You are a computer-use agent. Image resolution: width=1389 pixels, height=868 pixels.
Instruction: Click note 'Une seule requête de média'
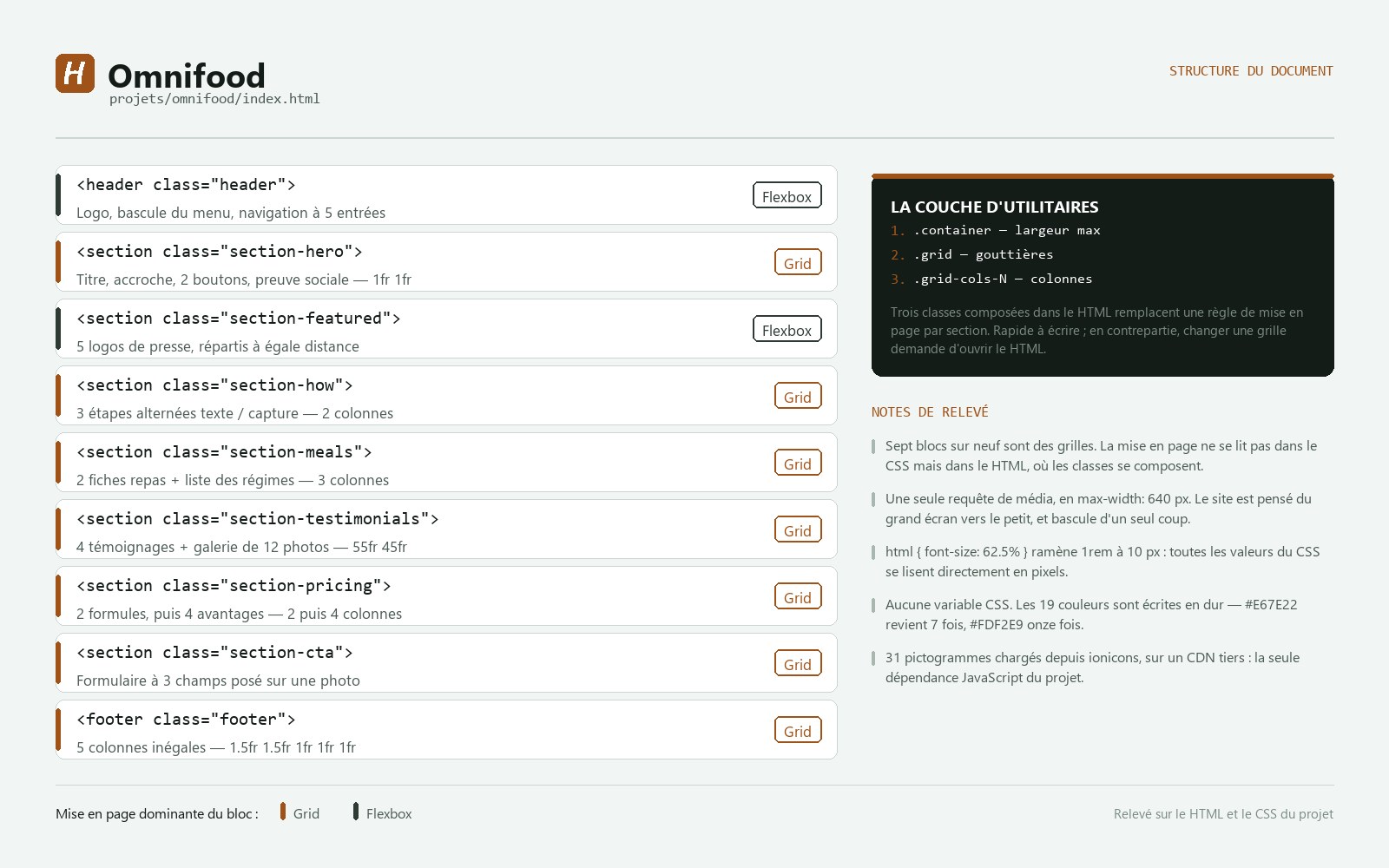[1098, 509]
